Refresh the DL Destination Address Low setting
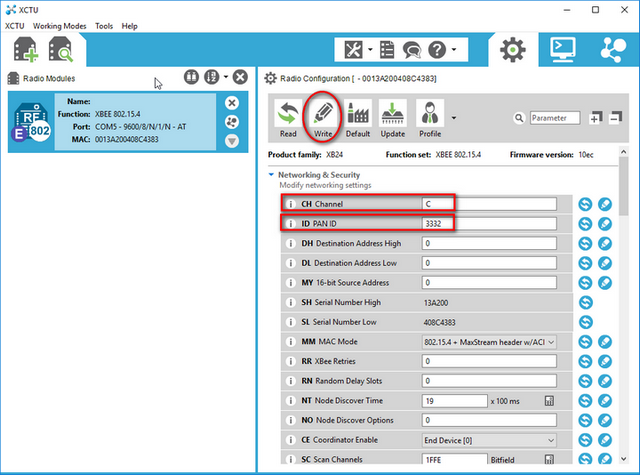640x475 pixels. click(585, 263)
